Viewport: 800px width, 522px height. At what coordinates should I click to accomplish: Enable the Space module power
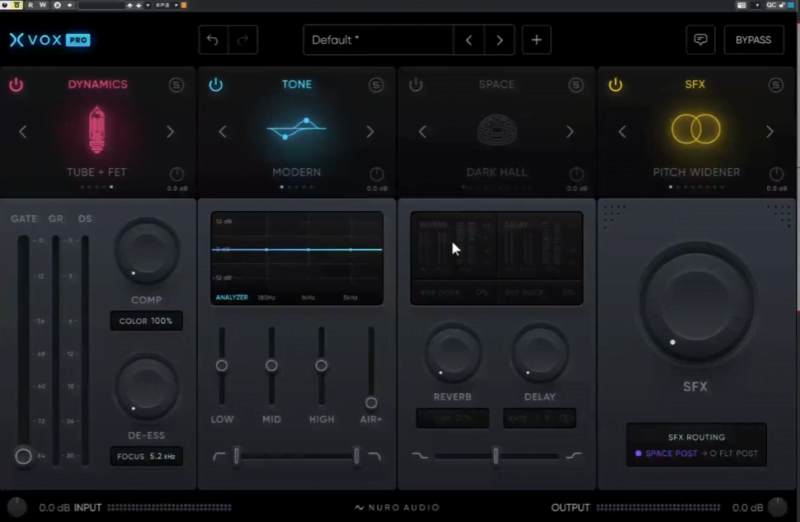[x=416, y=85]
